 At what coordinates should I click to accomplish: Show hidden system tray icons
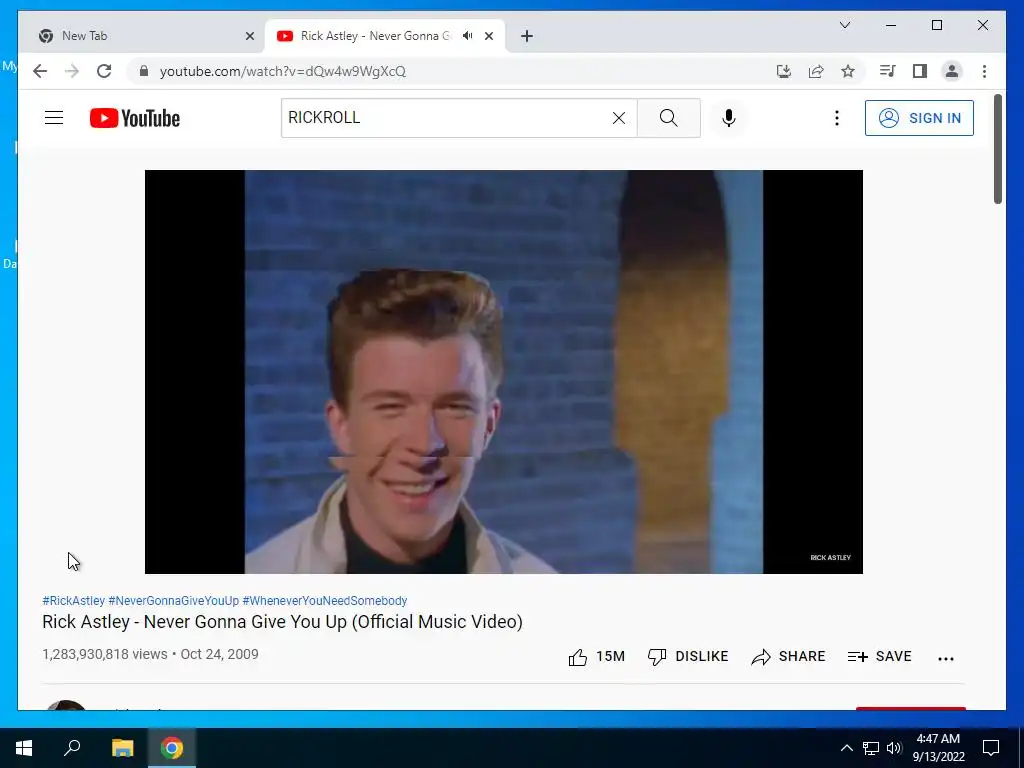pyautogui.click(x=846, y=748)
